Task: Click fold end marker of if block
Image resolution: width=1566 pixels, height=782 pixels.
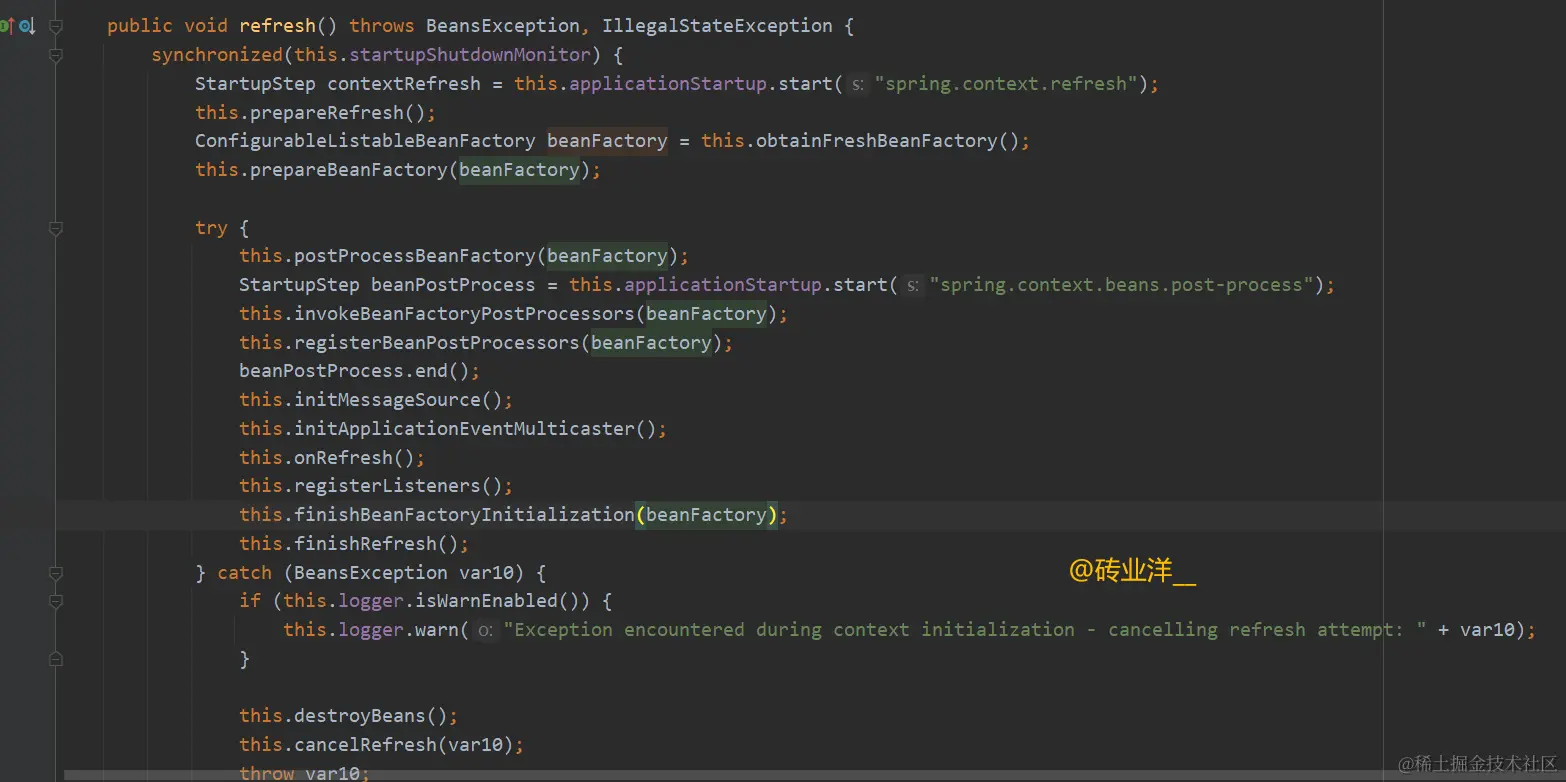Action: [x=56, y=659]
